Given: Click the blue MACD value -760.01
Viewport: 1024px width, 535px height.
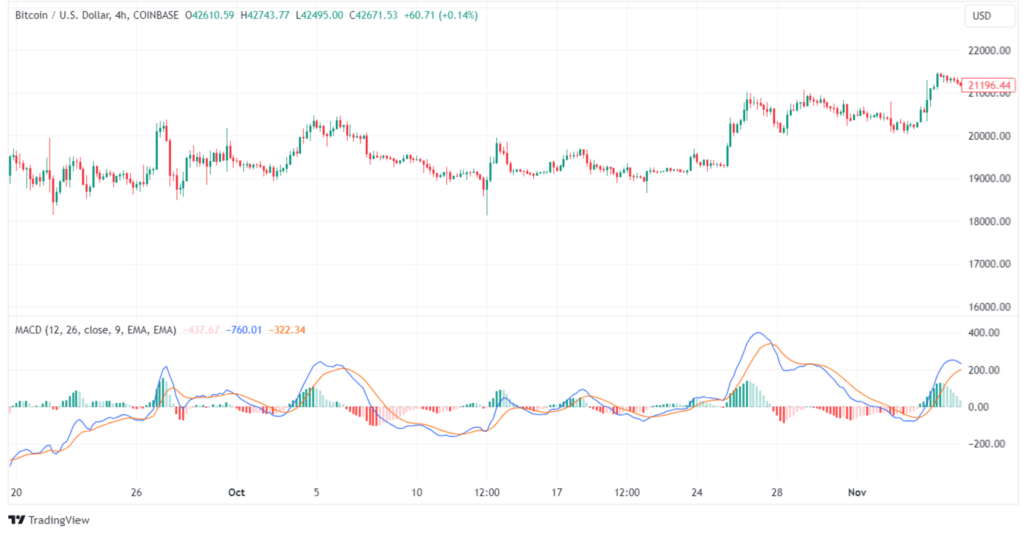Looking at the screenshot, I should pyautogui.click(x=246, y=329).
